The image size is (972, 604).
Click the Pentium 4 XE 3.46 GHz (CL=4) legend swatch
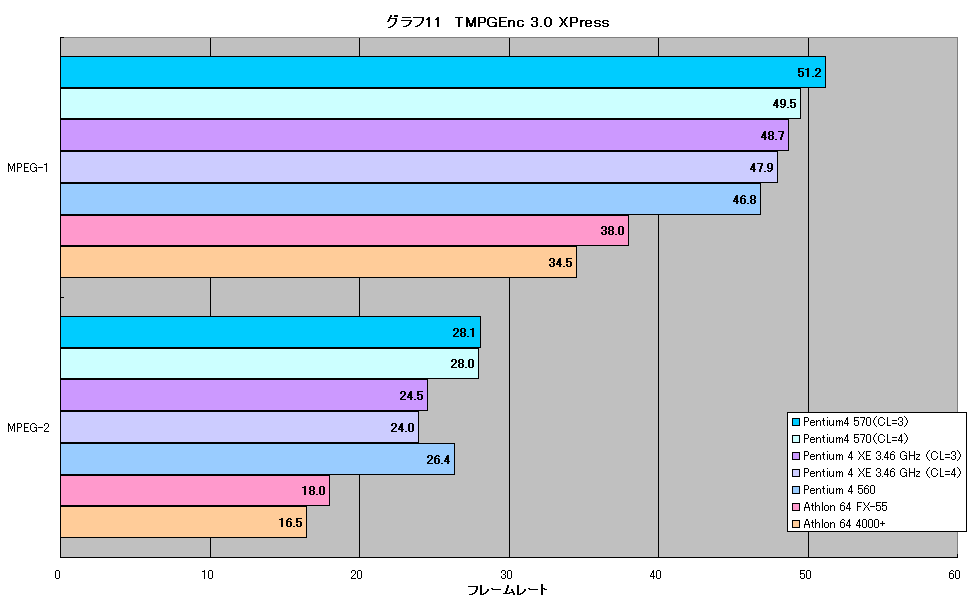pyautogui.click(x=796, y=473)
